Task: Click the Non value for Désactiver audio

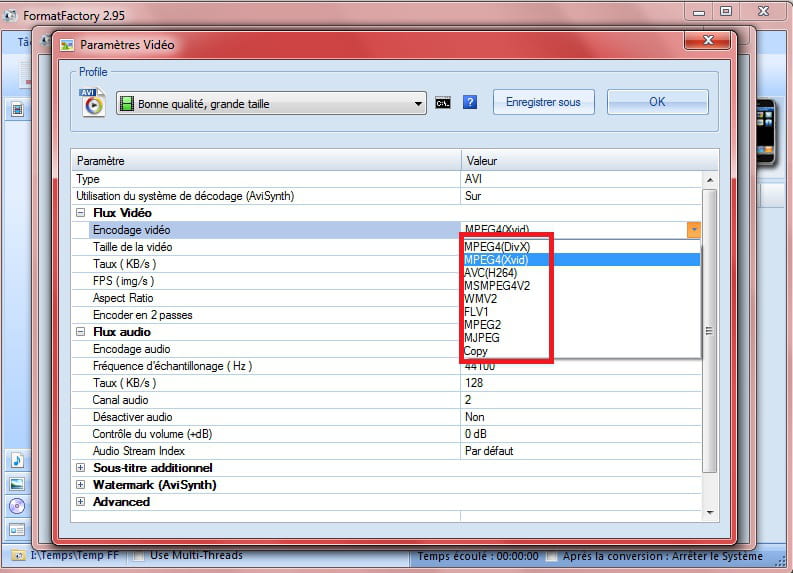Action: pos(474,417)
